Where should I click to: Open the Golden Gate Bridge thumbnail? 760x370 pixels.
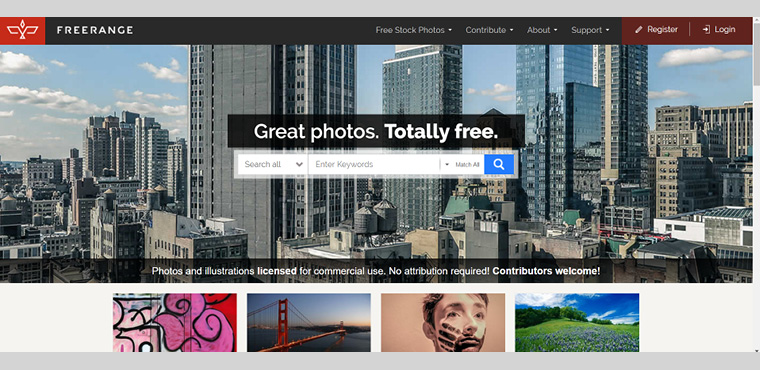(x=309, y=322)
